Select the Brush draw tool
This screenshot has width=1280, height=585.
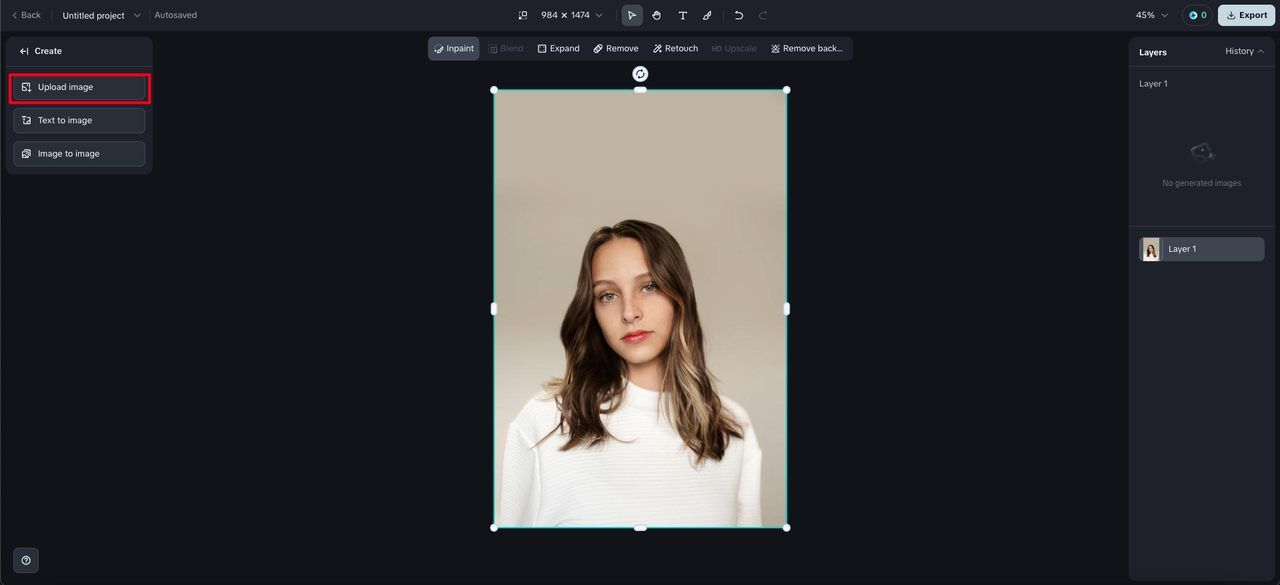707,15
